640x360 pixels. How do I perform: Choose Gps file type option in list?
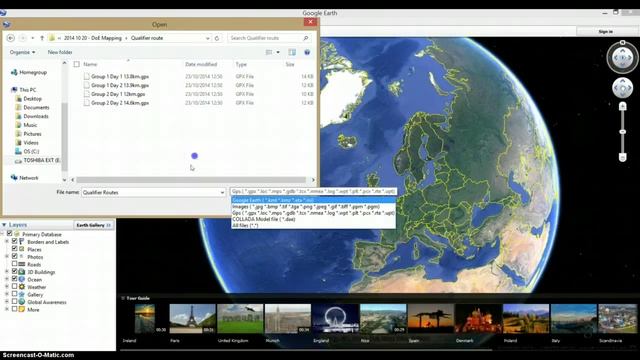click(x=313, y=213)
